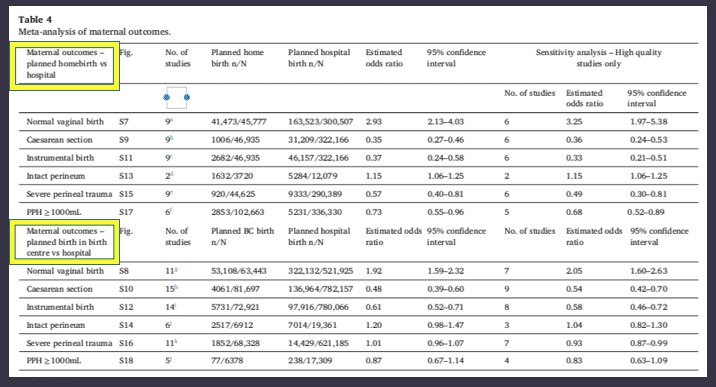Viewport: 716px width, 387px height.
Task: Click the left blue handle of the selection box
Action: click(167, 97)
